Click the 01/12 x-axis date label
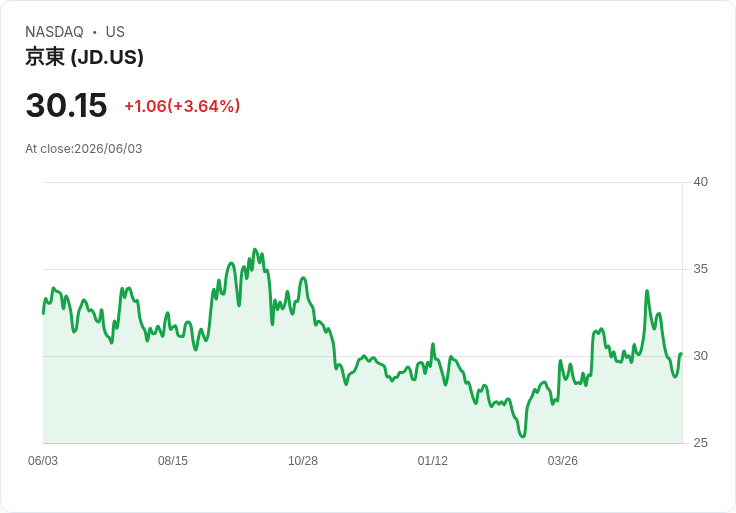The height and width of the screenshot is (513, 736). click(x=432, y=461)
